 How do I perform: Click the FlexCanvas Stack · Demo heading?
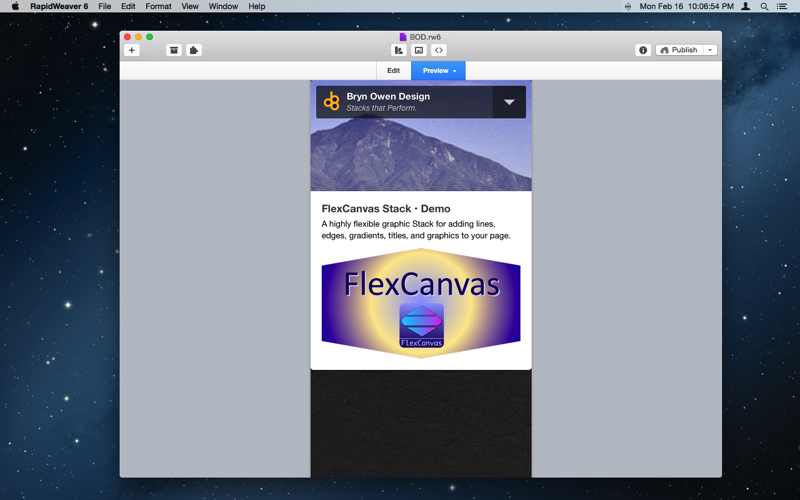click(x=386, y=209)
